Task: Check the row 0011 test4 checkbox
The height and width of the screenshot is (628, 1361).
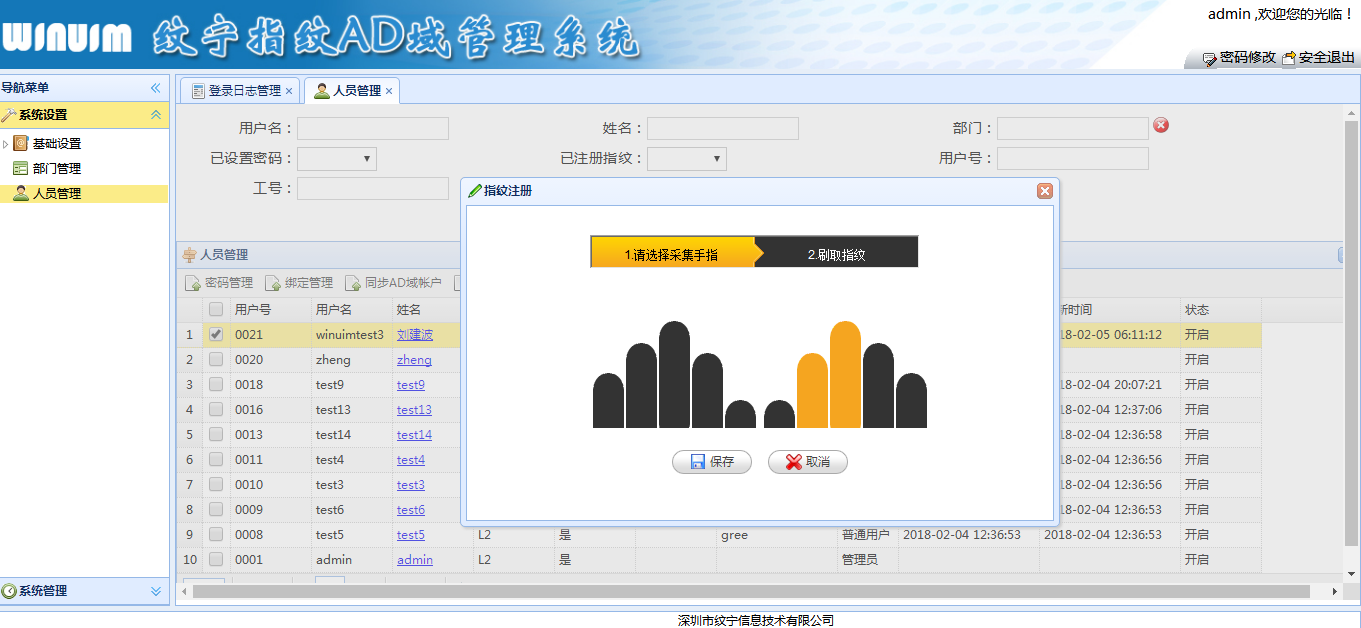Action: coord(216,460)
